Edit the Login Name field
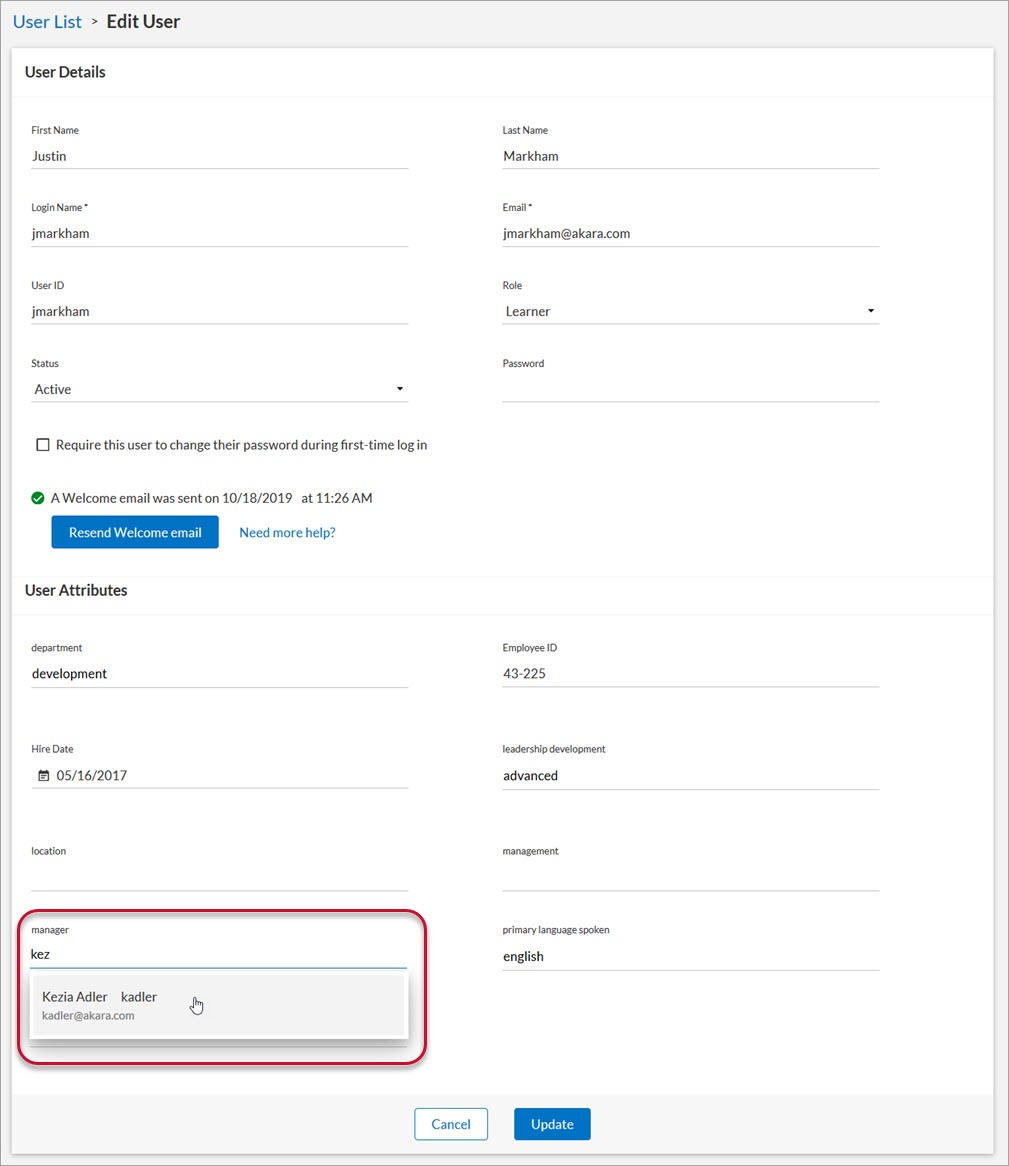This screenshot has width=1009, height=1166. tap(219, 234)
